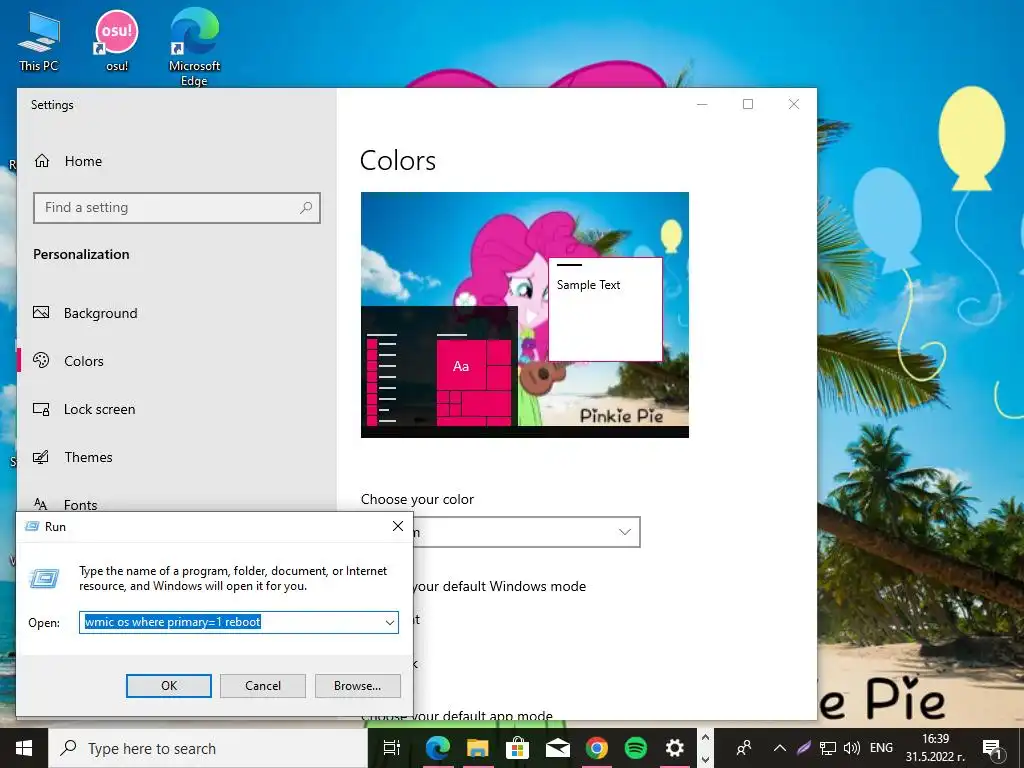Click the purple feather tray icon

point(804,748)
